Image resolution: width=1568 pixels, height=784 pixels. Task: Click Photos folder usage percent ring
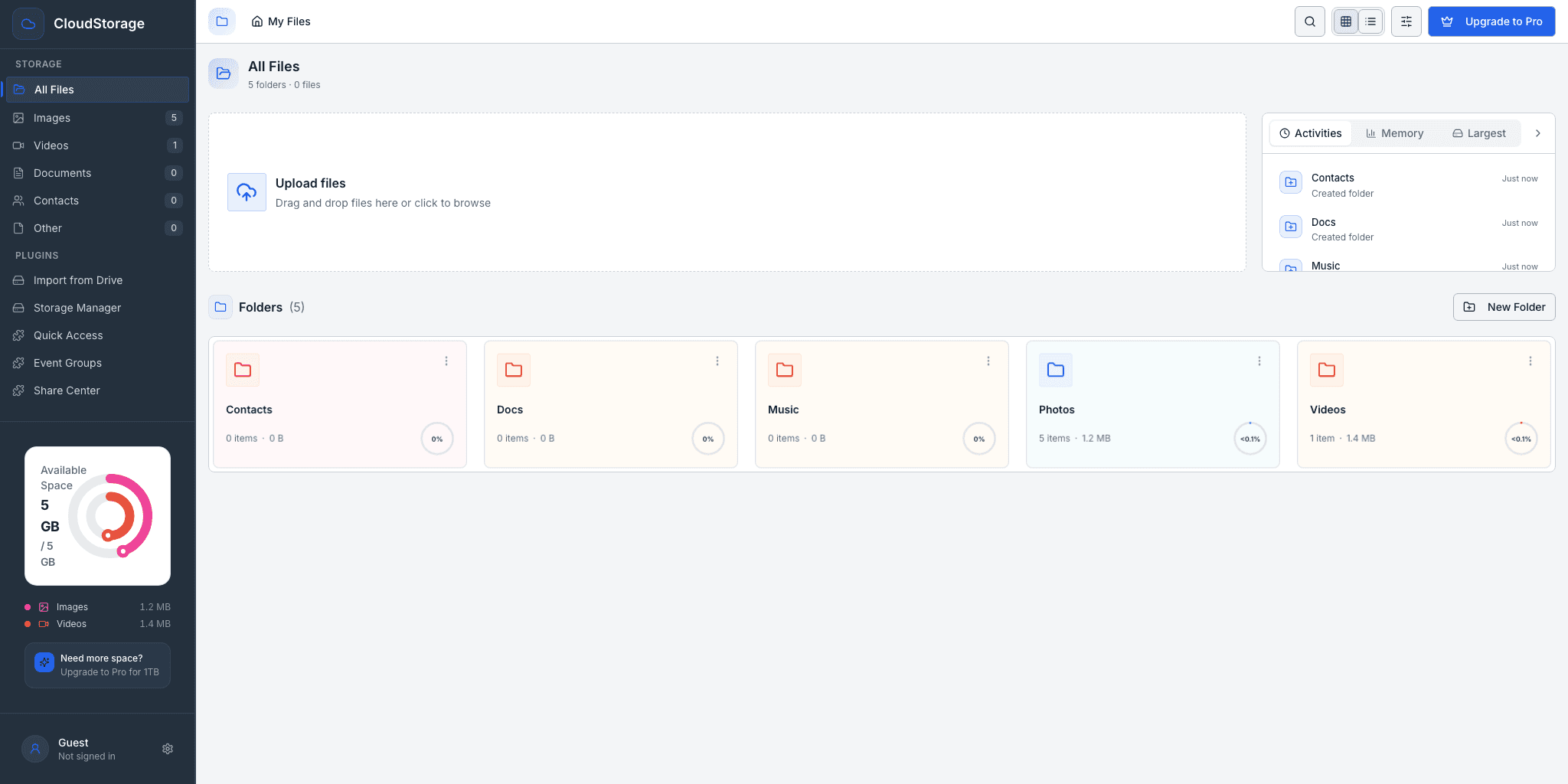pyautogui.click(x=1250, y=439)
